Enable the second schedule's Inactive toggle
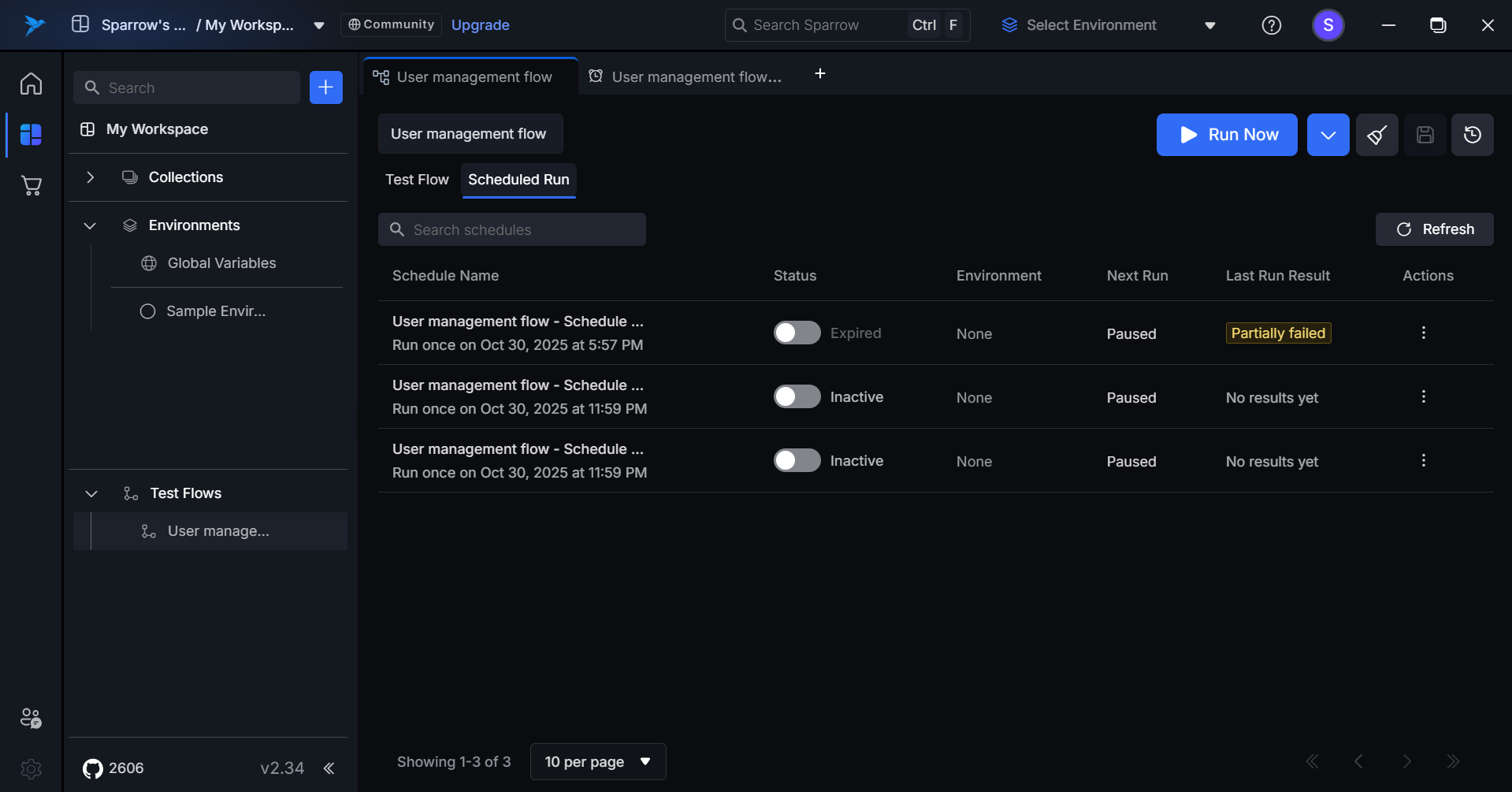Screen dimensions: 1512x792 [x=797, y=397]
